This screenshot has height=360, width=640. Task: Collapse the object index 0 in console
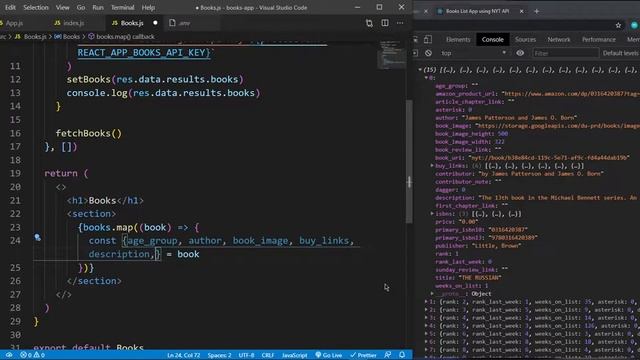click(x=426, y=78)
